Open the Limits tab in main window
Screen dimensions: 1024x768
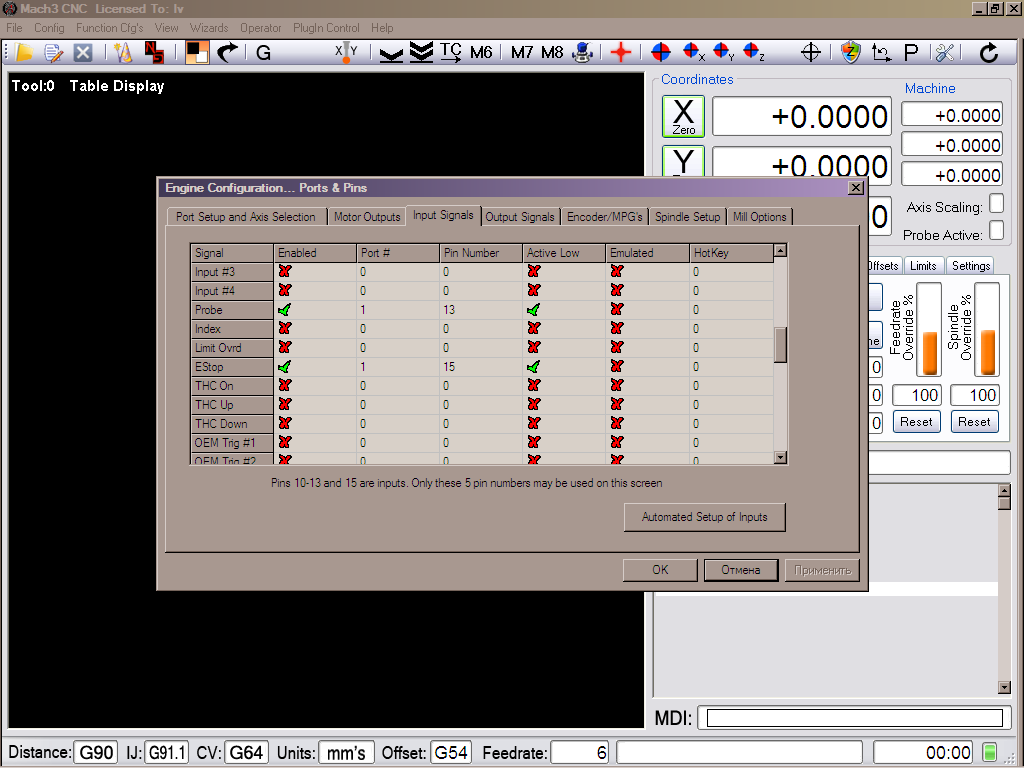[x=923, y=266]
